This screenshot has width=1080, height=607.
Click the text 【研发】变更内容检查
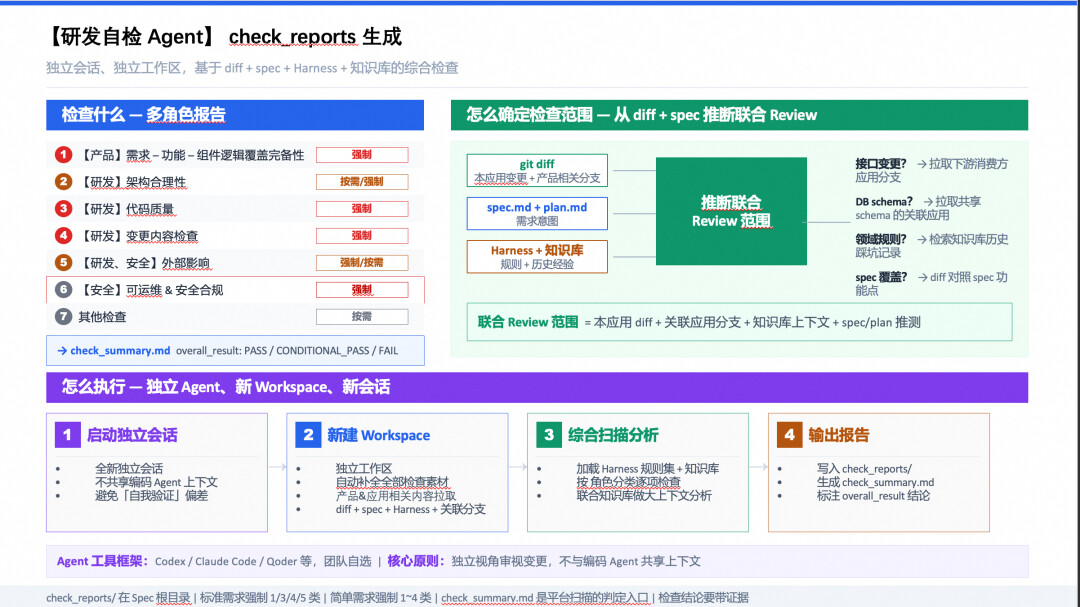coord(138,236)
